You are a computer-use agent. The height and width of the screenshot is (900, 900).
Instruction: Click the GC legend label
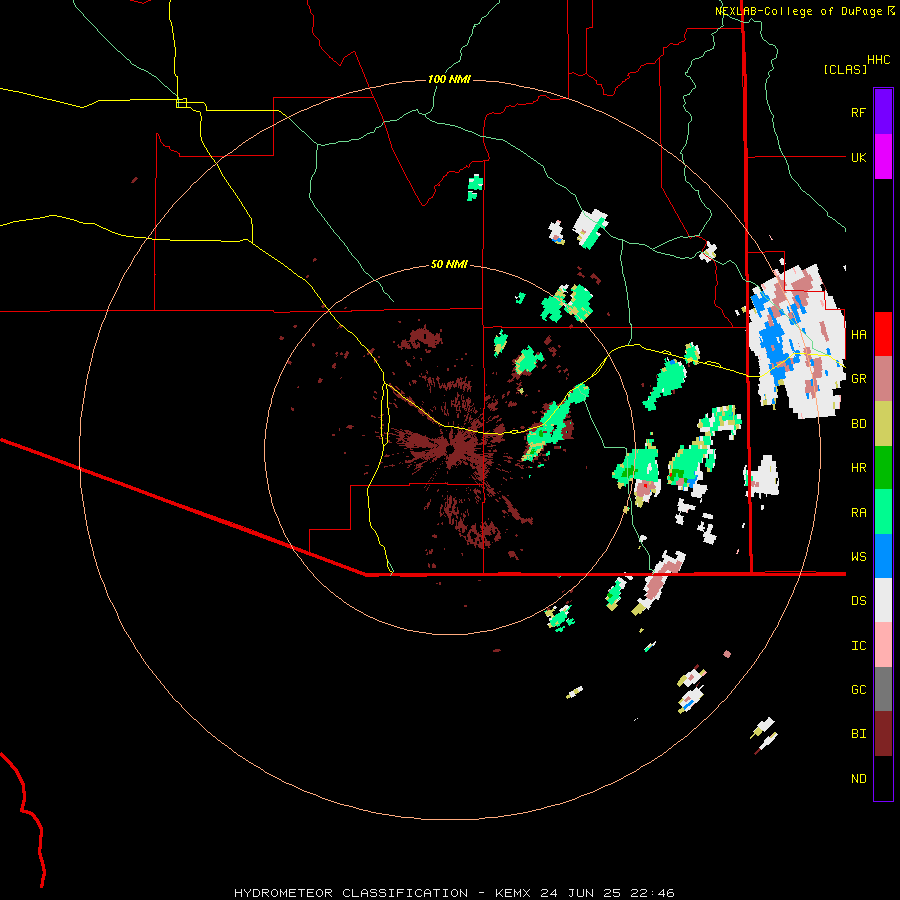coord(858,689)
